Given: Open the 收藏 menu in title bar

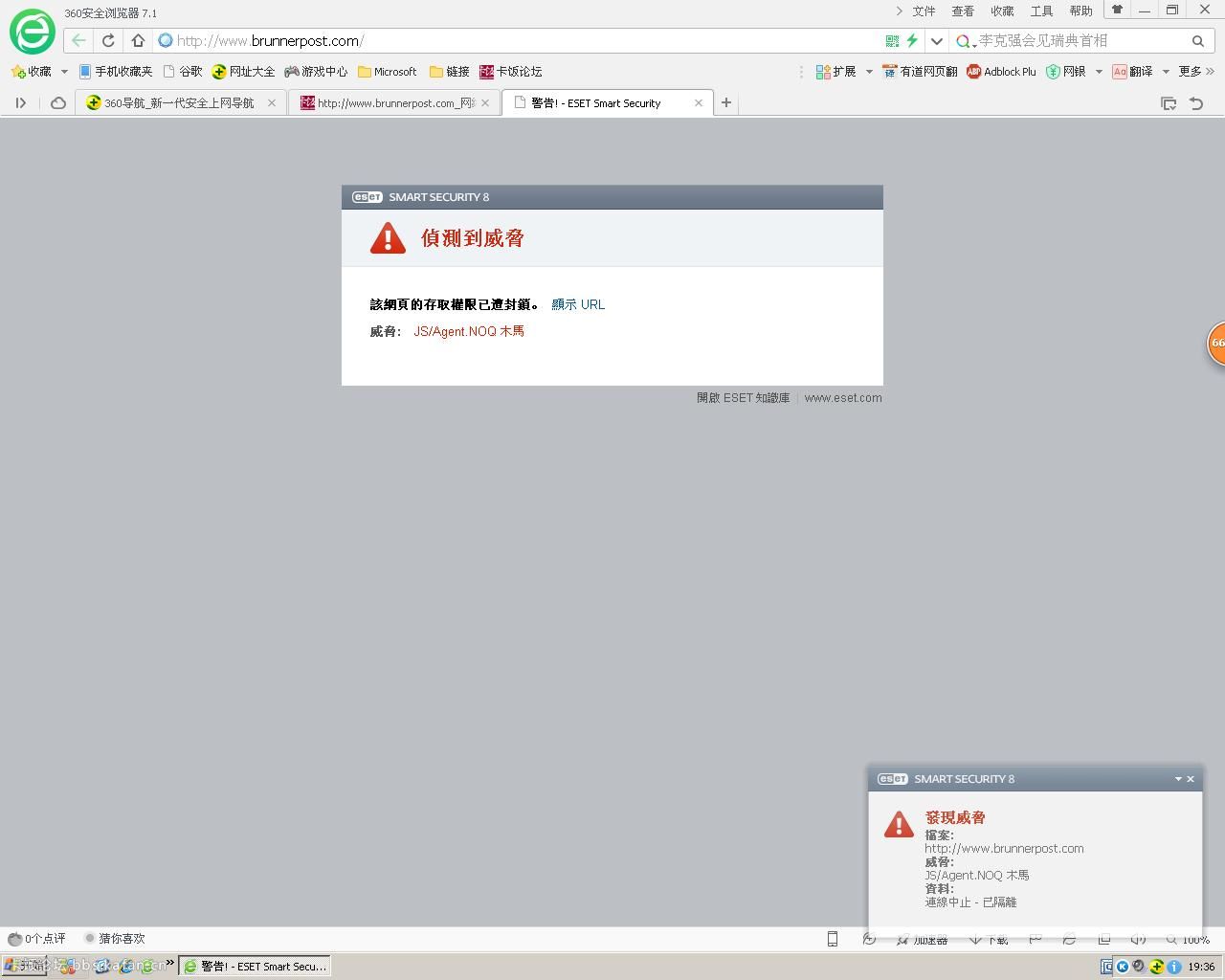Looking at the screenshot, I should pos(1002,11).
